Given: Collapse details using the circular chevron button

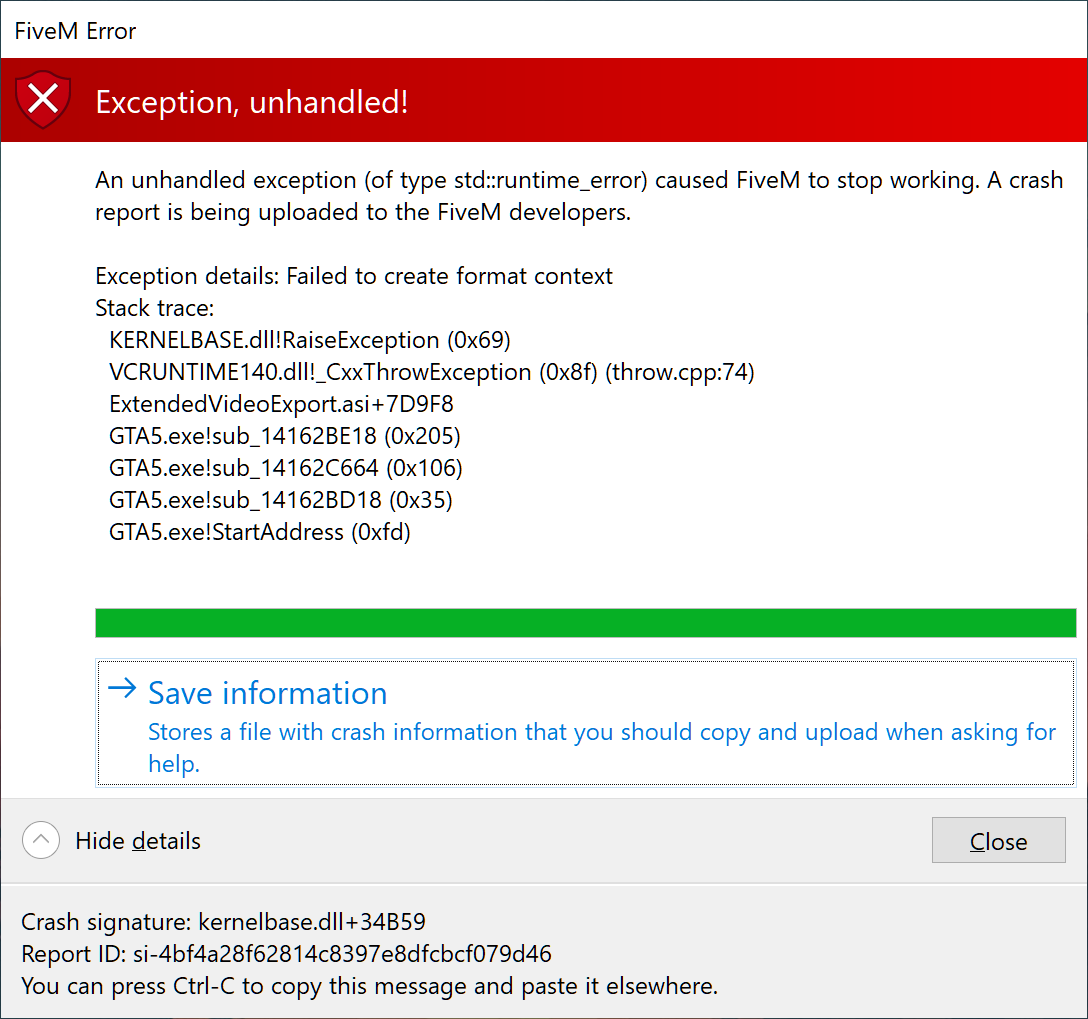Looking at the screenshot, I should click(41, 840).
